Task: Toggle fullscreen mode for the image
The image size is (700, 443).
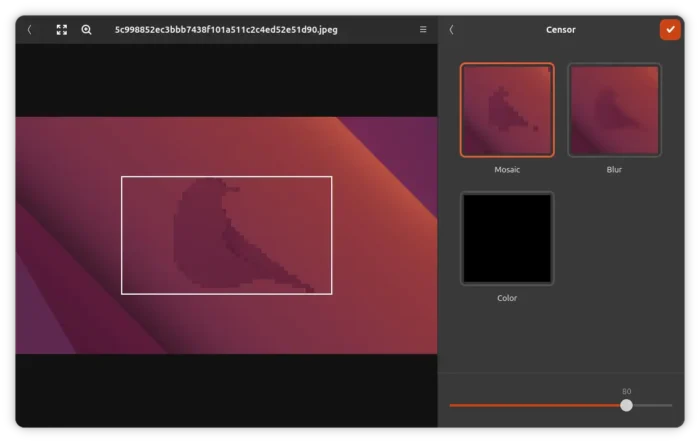Action: (x=62, y=30)
